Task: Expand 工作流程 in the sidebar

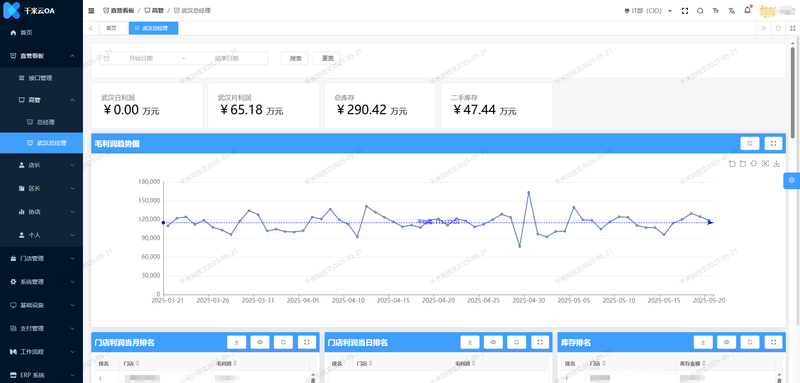Action: (41, 352)
